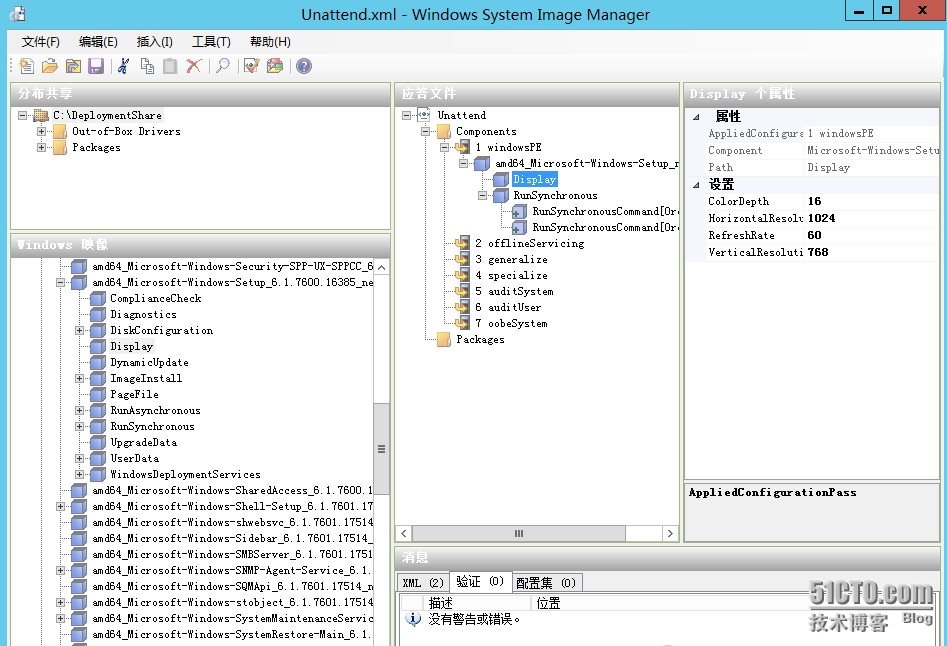Click the New Answer File toolbar icon
The height and width of the screenshot is (646, 947).
27,66
